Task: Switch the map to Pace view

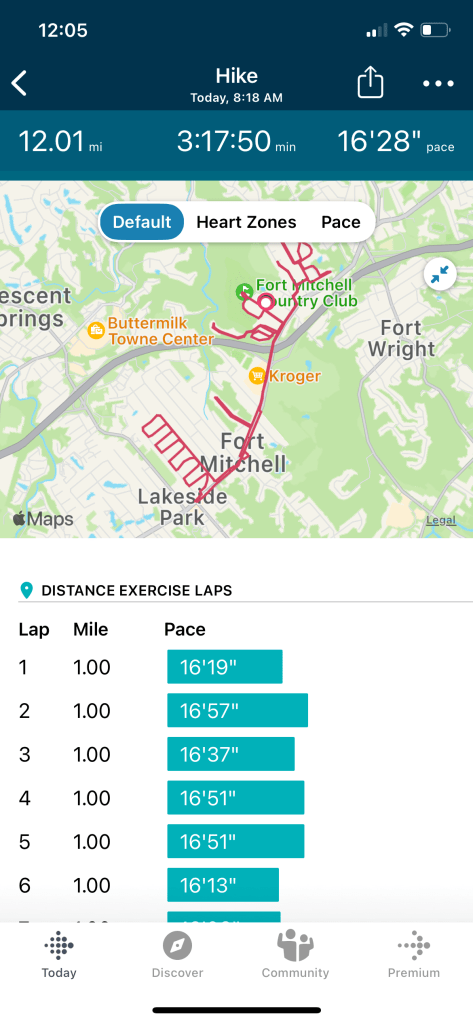Action: coord(341,222)
